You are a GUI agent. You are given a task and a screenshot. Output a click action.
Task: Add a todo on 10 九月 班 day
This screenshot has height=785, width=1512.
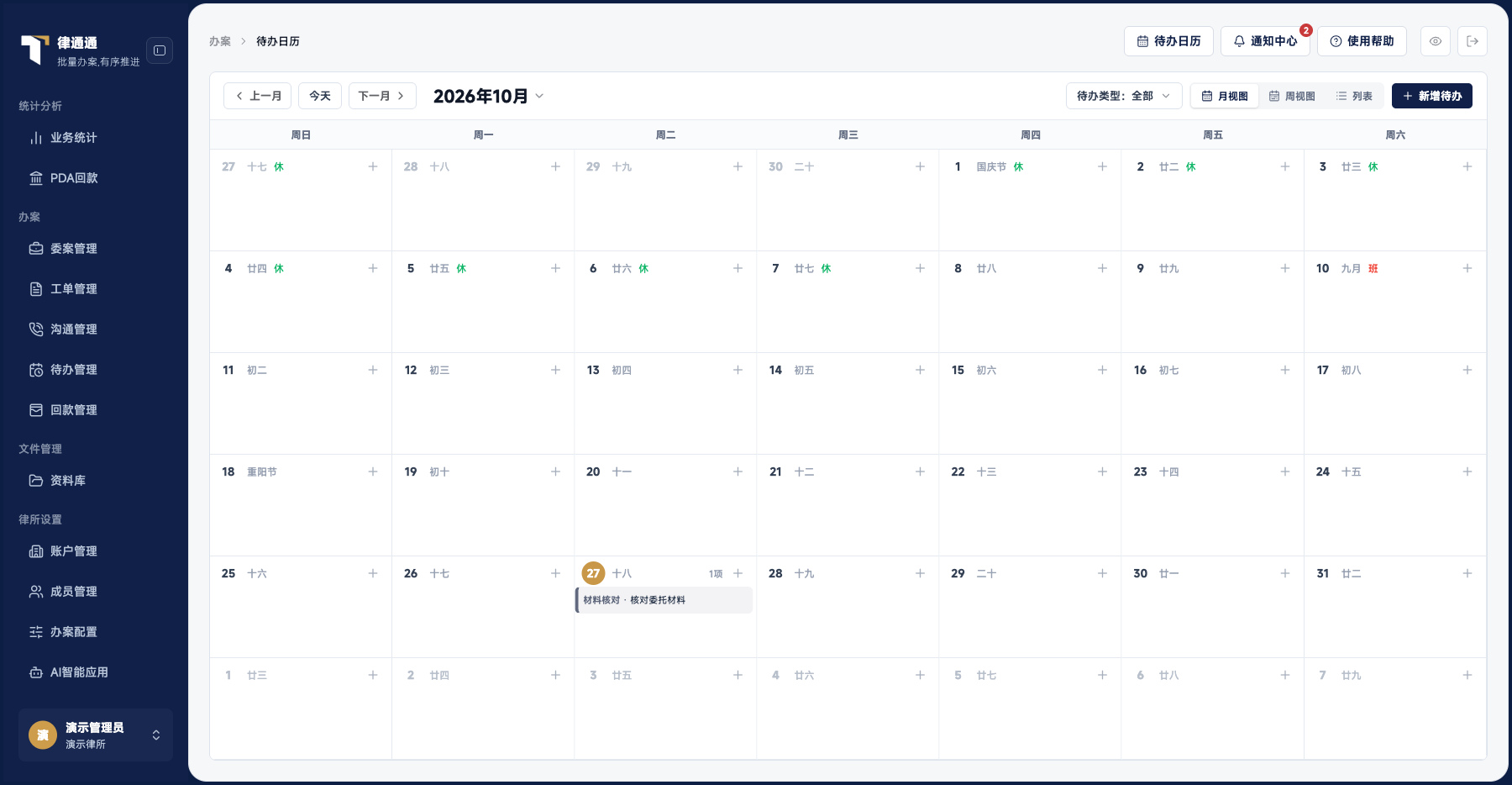pyautogui.click(x=1467, y=268)
